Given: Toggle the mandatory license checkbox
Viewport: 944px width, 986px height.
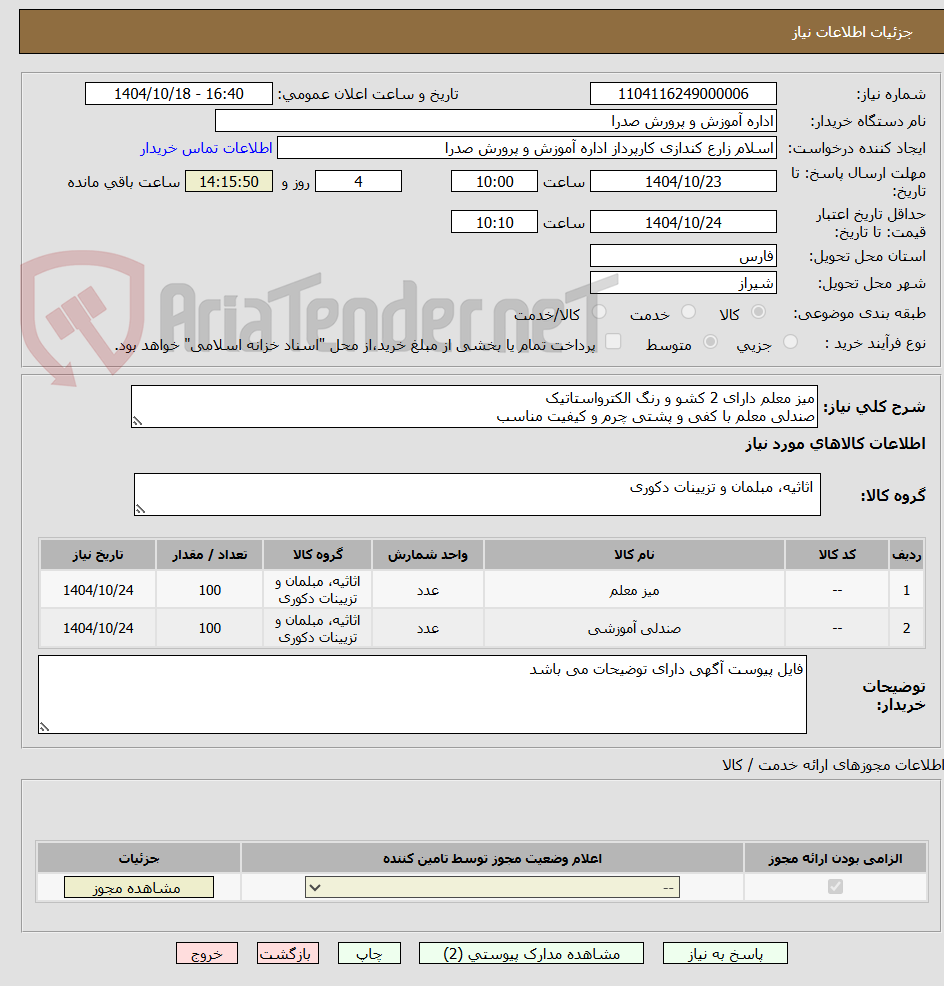Looking at the screenshot, I should click(835, 887).
